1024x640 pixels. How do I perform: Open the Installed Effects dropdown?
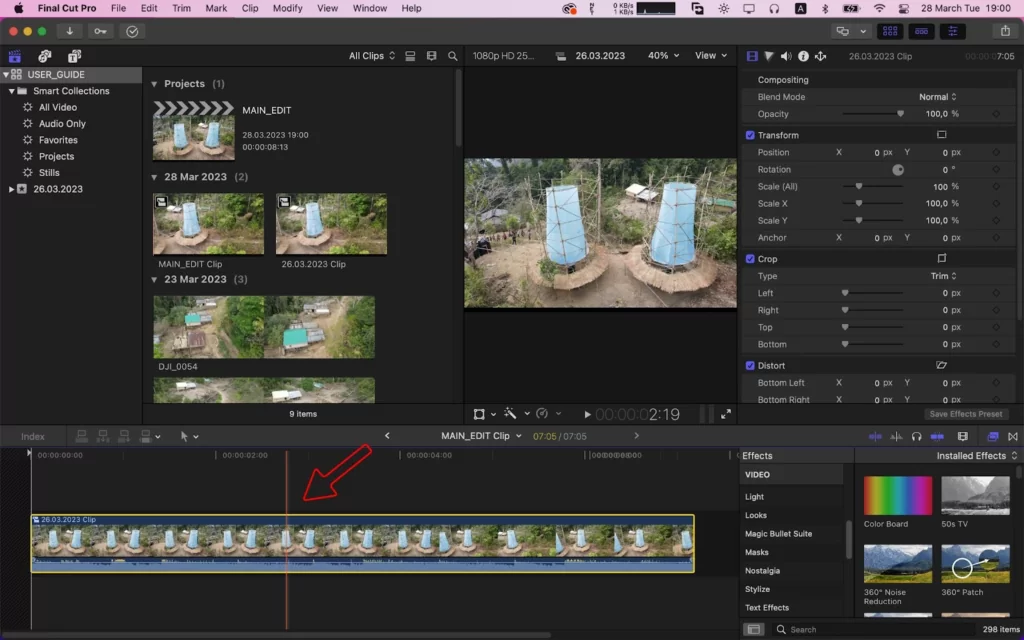click(977, 456)
